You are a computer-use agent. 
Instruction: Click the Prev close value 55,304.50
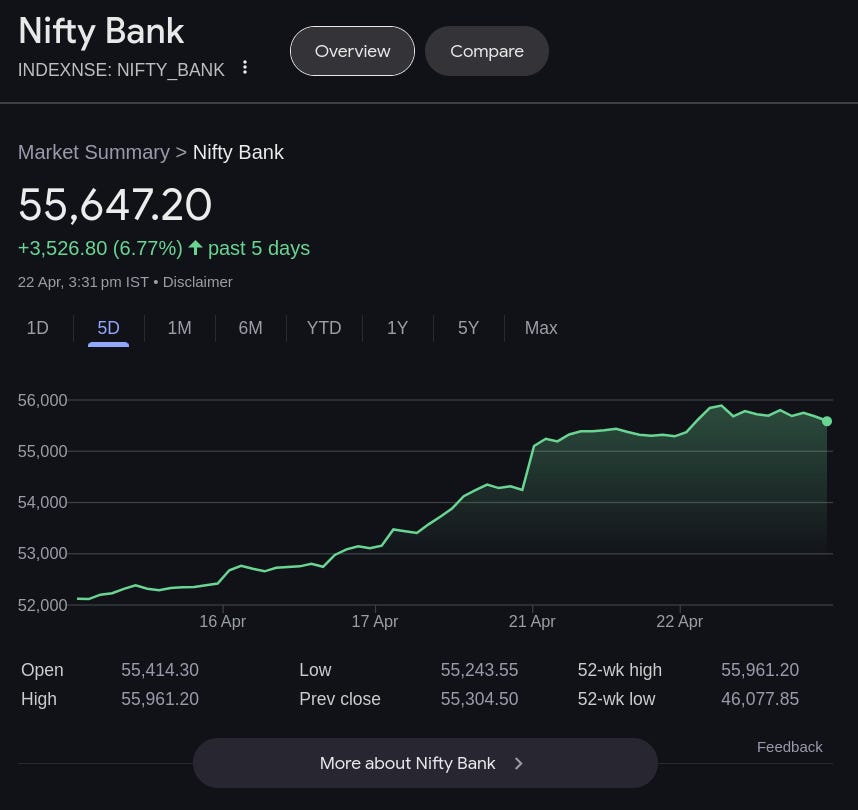(479, 699)
